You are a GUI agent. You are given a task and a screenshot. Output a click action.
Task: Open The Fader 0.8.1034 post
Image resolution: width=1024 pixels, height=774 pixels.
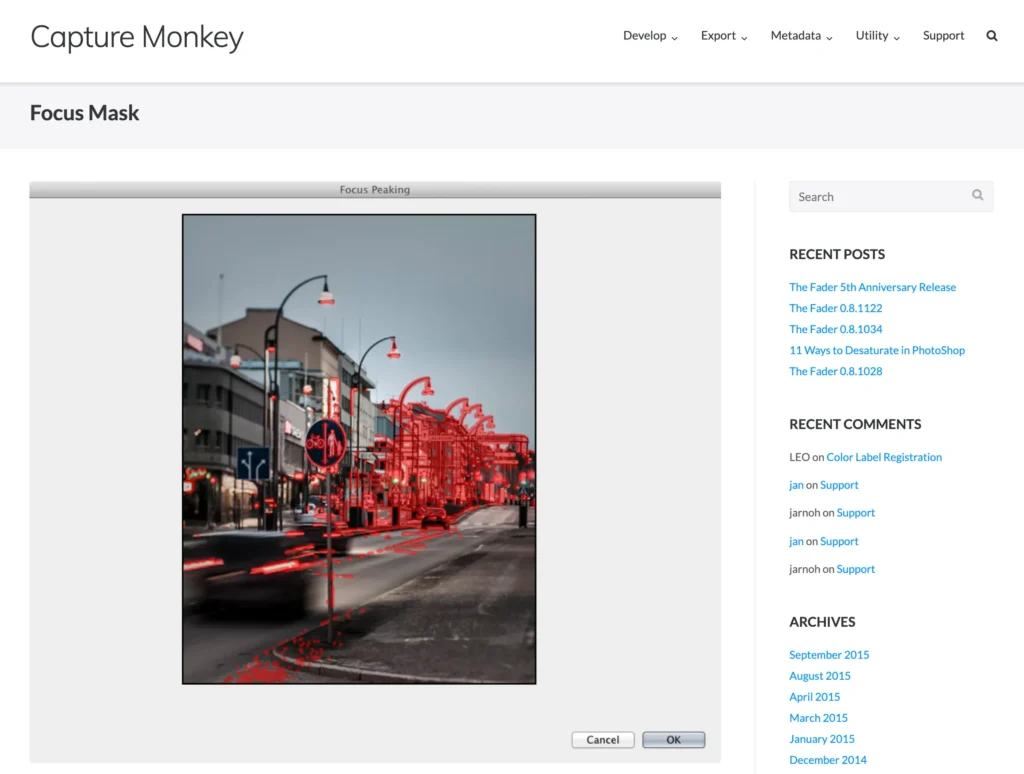pyautogui.click(x=835, y=329)
